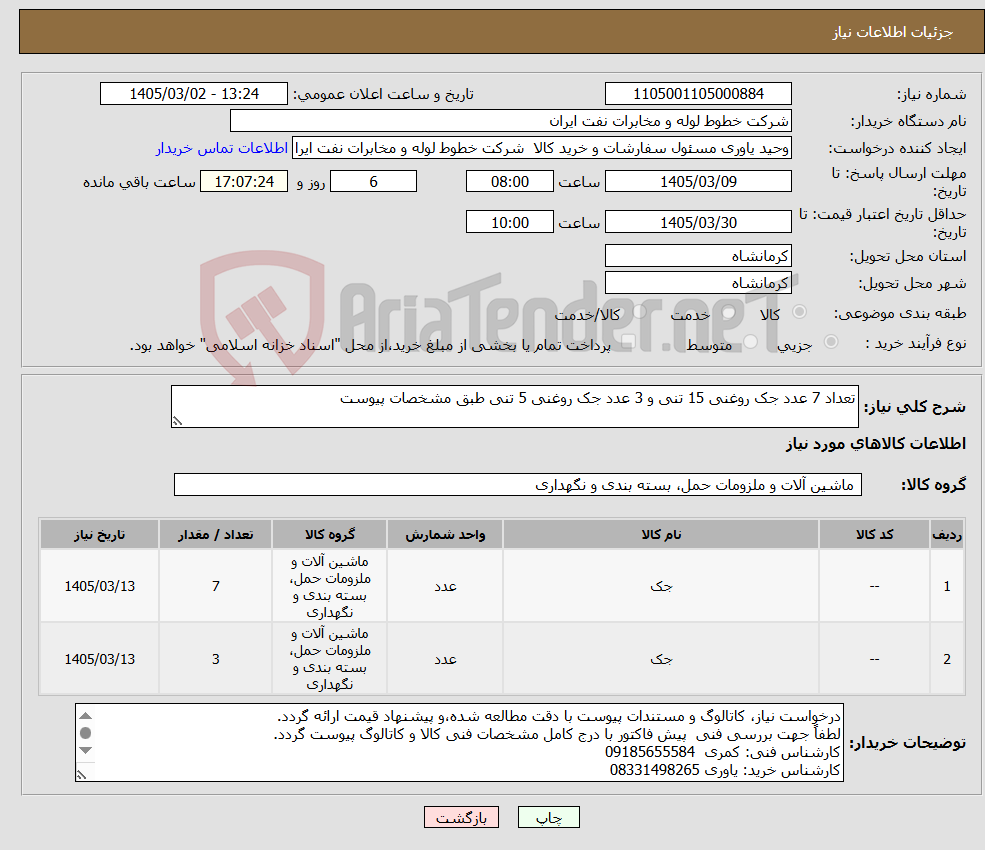The height and width of the screenshot is (850, 985).
Task: Click the اطلاعات کالاهای مورد نیاز heading
Action: 875,444
